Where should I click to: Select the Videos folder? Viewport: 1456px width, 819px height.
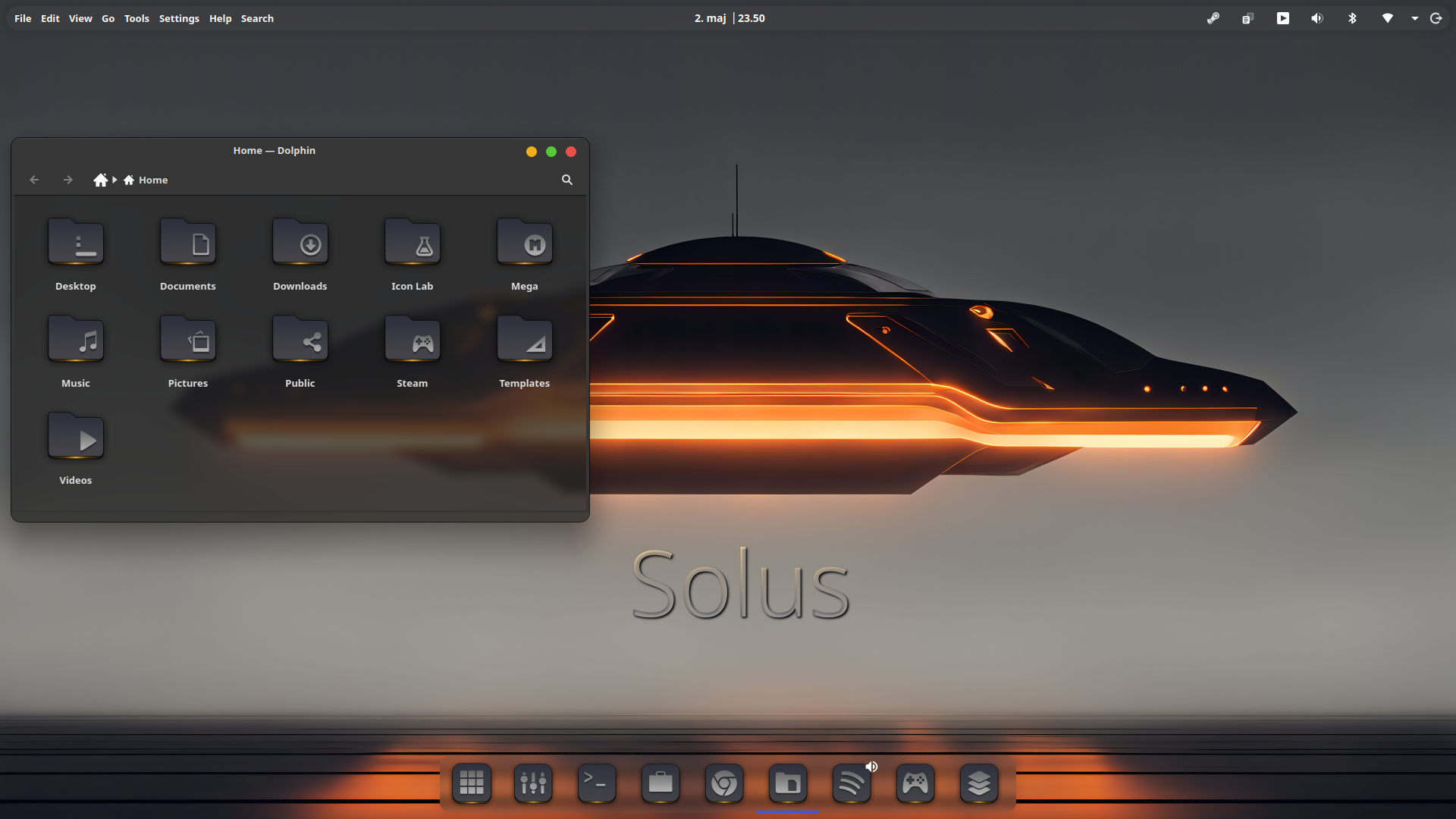click(x=76, y=448)
